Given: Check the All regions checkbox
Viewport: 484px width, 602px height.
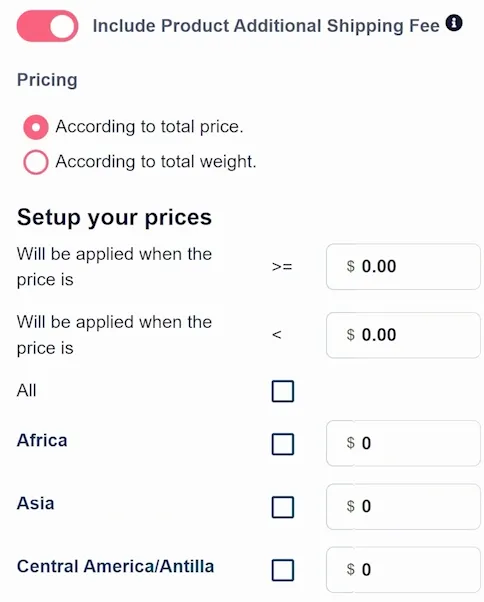Looking at the screenshot, I should click(283, 391).
